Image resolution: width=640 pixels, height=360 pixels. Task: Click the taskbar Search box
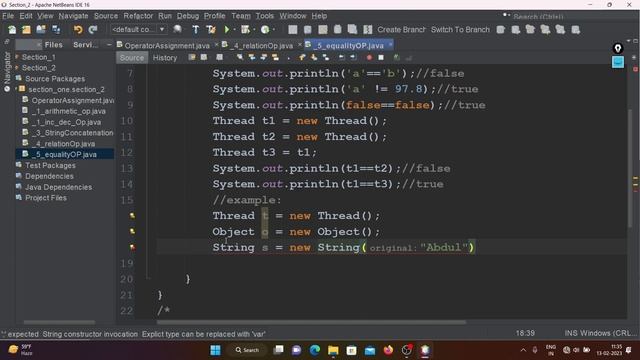pos(247,350)
